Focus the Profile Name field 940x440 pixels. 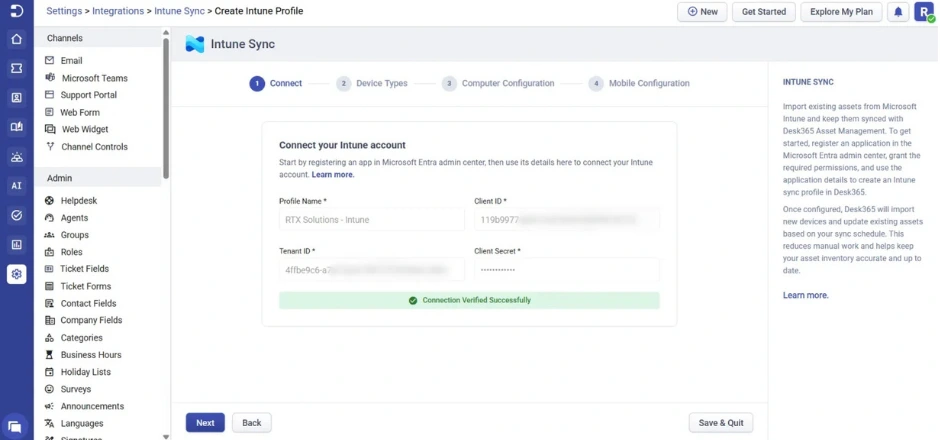click(372, 219)
